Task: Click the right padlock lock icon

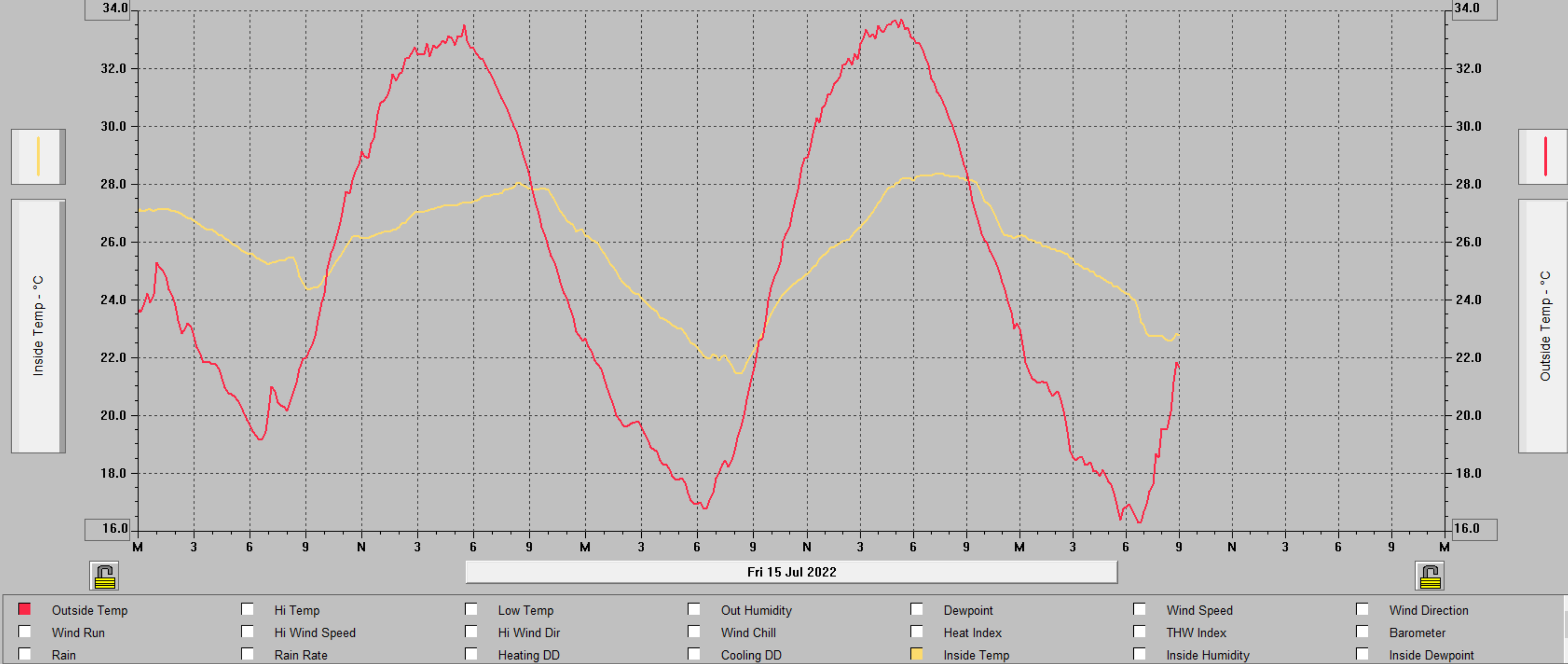Action: pyautogui.click(x=1429, y=576)
